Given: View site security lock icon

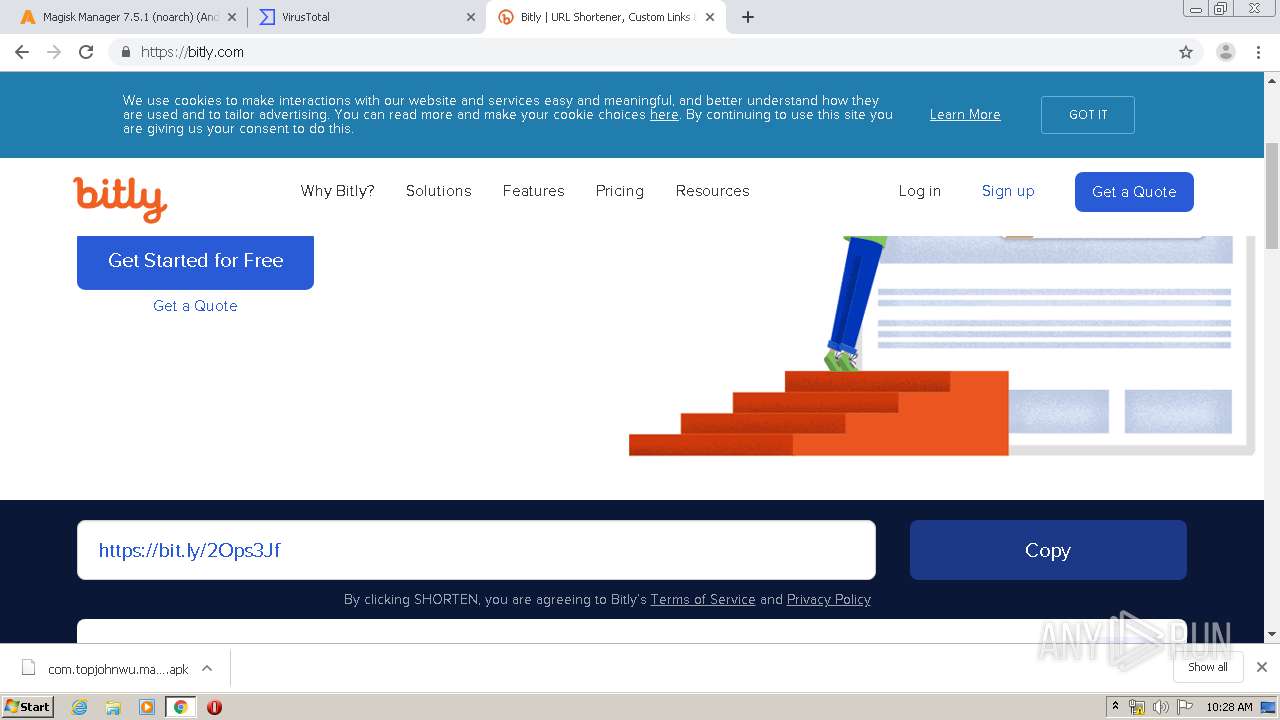Looking at the screenshot, I should pyautogui.click(x=125, y=52).
